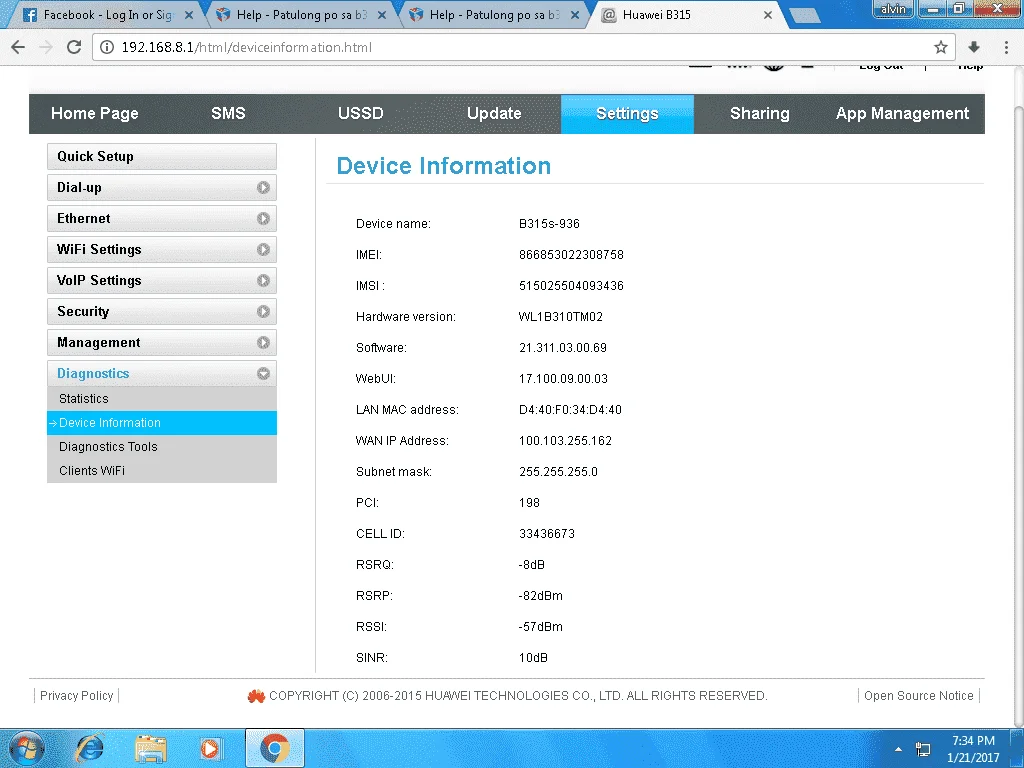Click the site information icon in address bar
This screenshot has height=768, width=1024.
click(107, 47)
